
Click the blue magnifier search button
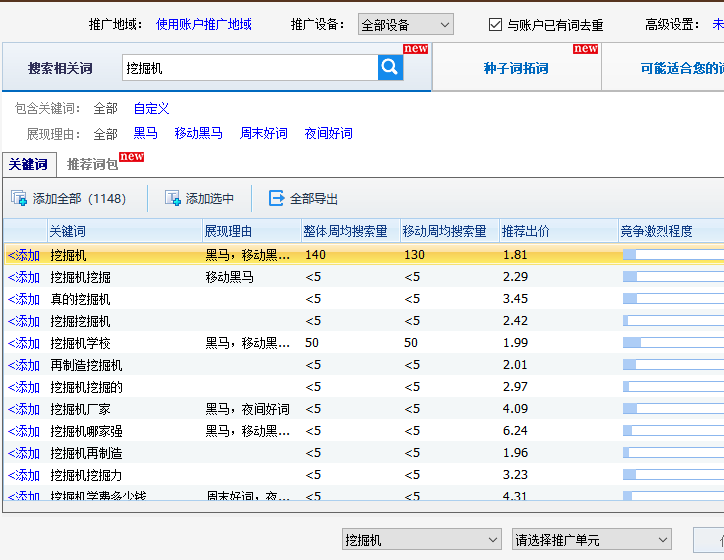coord(390,68)
